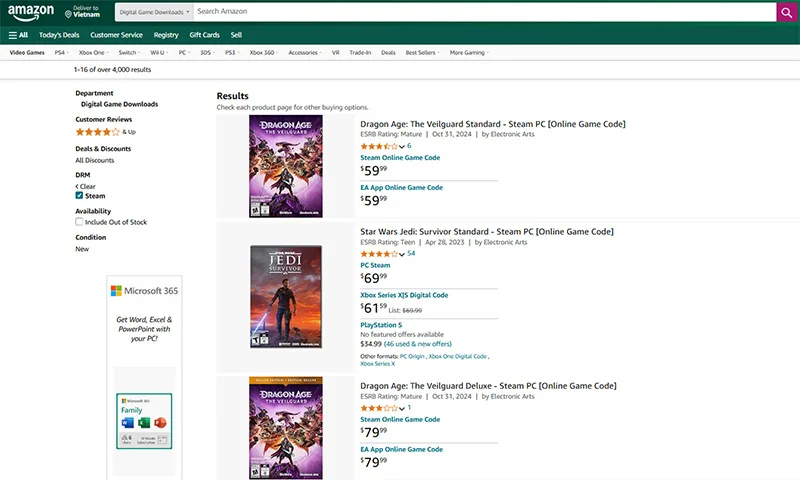
Task: Open the Trade-In category
Action: point(360,53)
